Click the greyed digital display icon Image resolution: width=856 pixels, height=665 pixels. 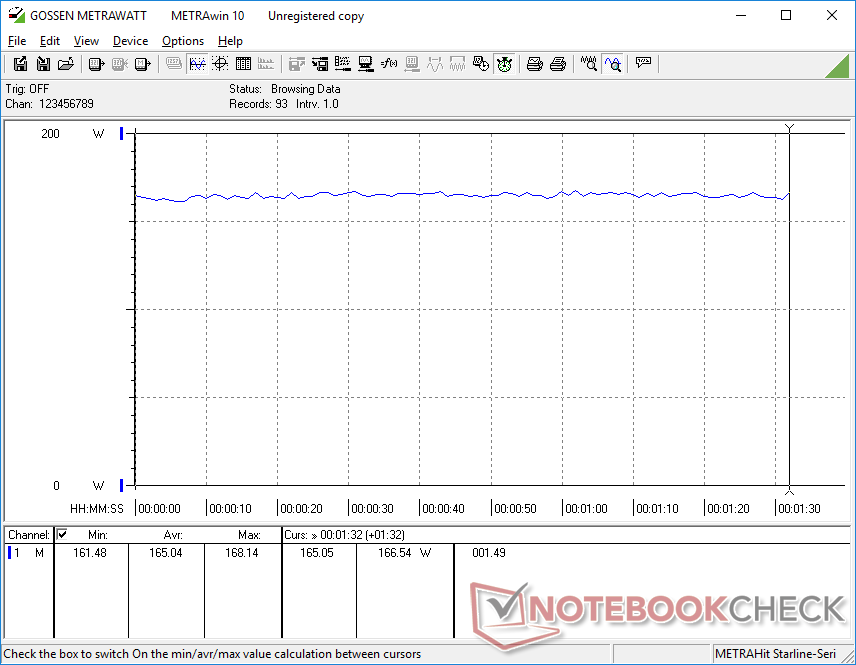click(174, 64)
